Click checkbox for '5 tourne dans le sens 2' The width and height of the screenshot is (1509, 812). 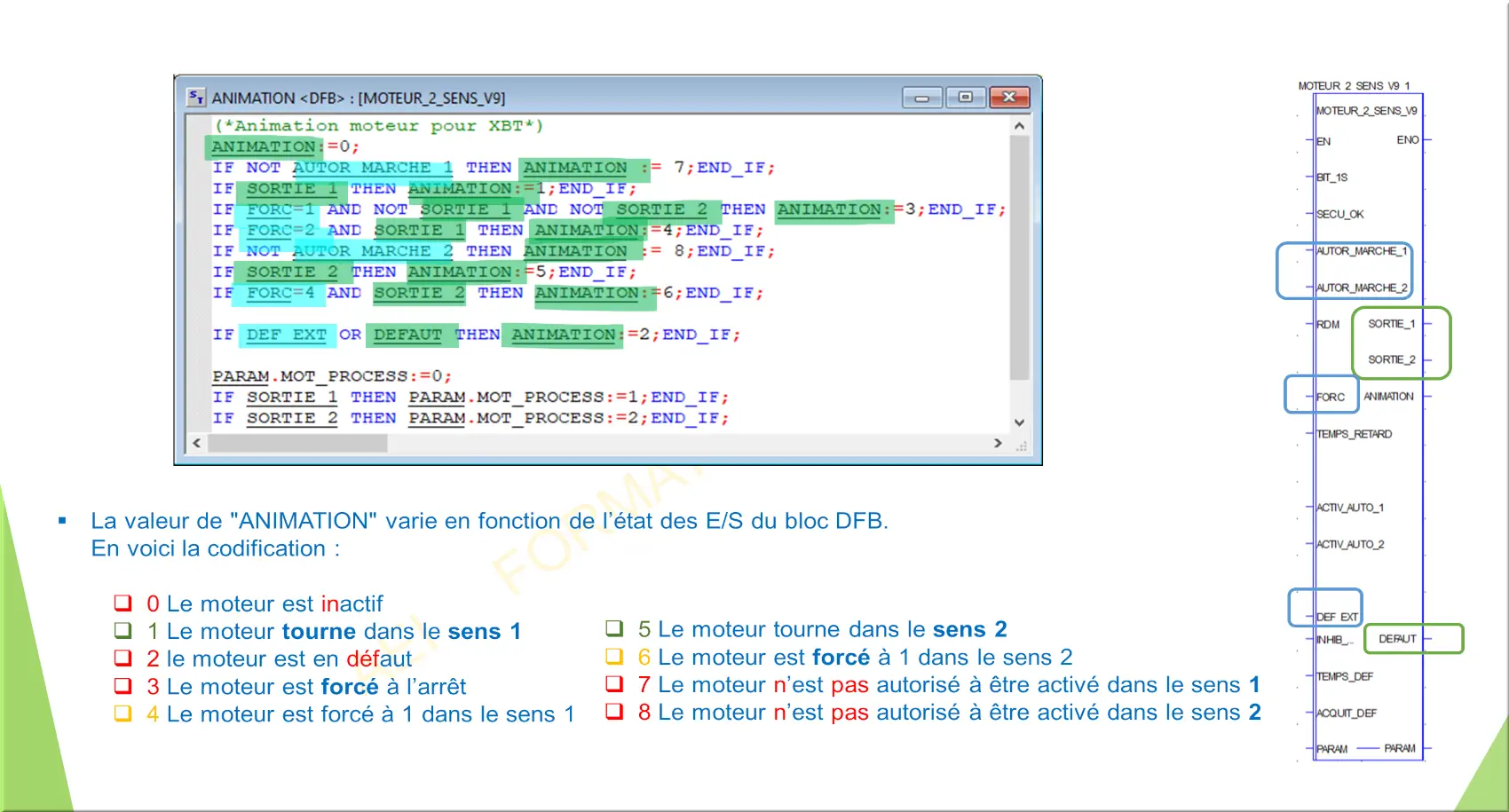[x=614, y=629]
